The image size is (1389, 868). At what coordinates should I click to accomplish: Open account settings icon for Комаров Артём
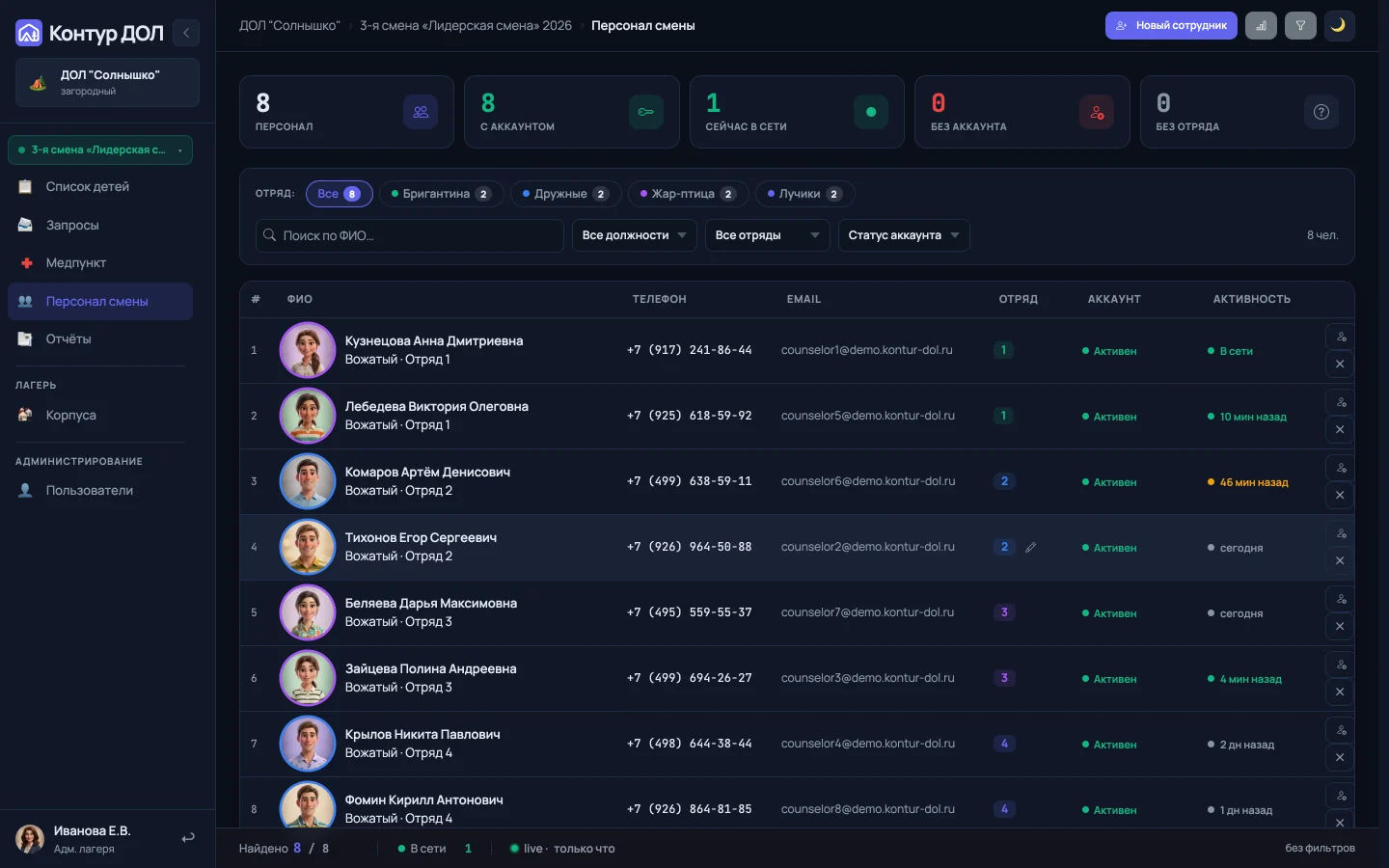pyautogui.click(x=1341, y=468)
